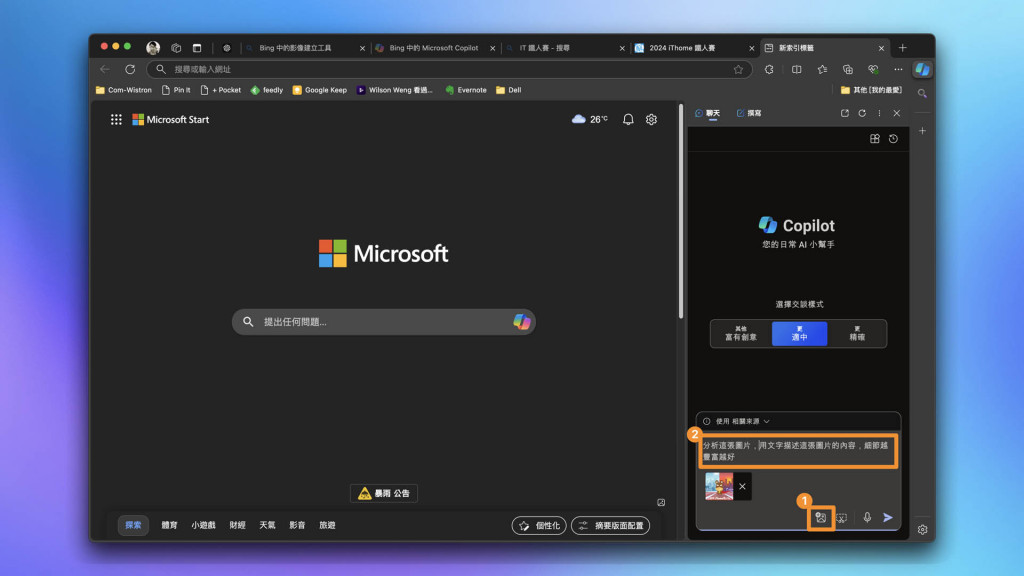The width and height of the screenshot is (1024, 576).
Task: Add this page to favorites star
Action: [738, 69]
